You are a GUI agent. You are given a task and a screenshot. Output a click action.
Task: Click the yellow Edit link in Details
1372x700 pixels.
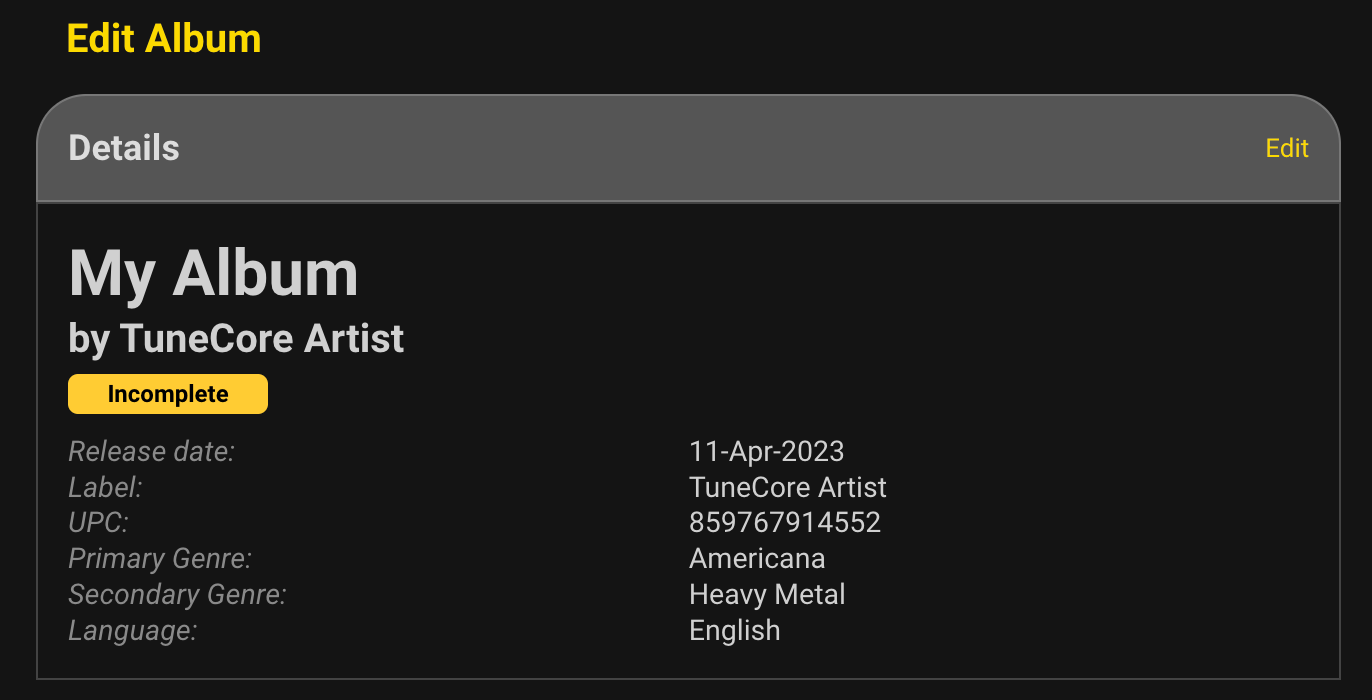click(1286, 149)
